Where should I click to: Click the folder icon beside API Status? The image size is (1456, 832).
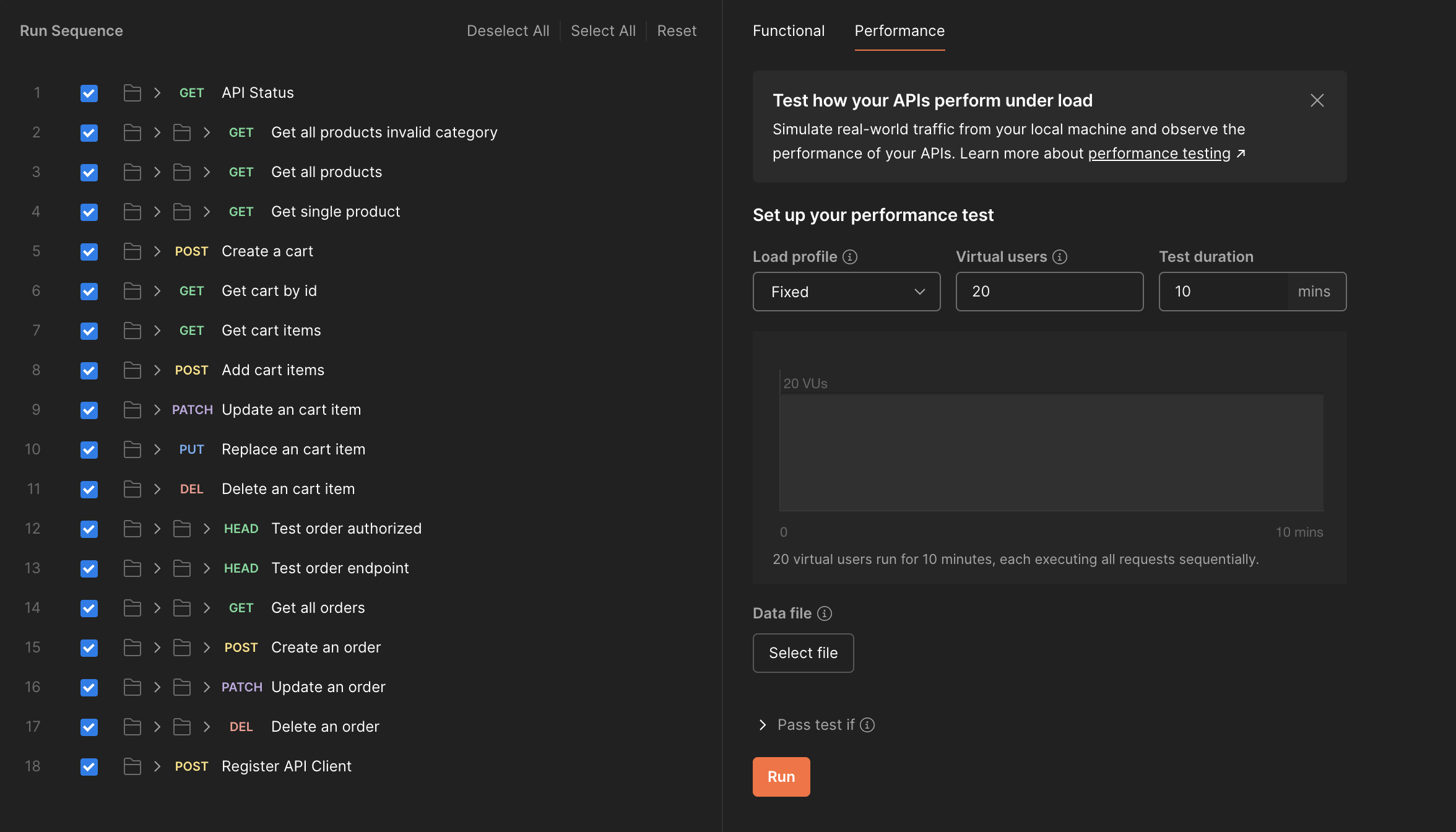point(132,93)
